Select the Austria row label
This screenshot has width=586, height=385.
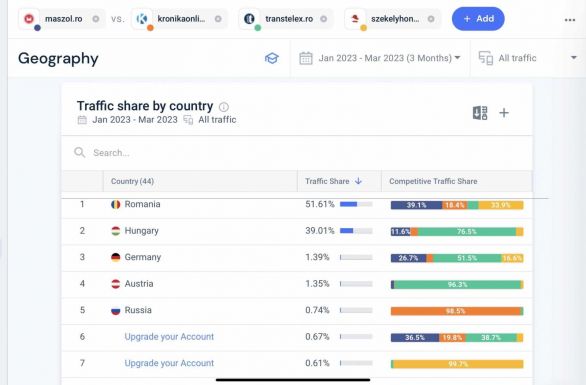point(139,284)
